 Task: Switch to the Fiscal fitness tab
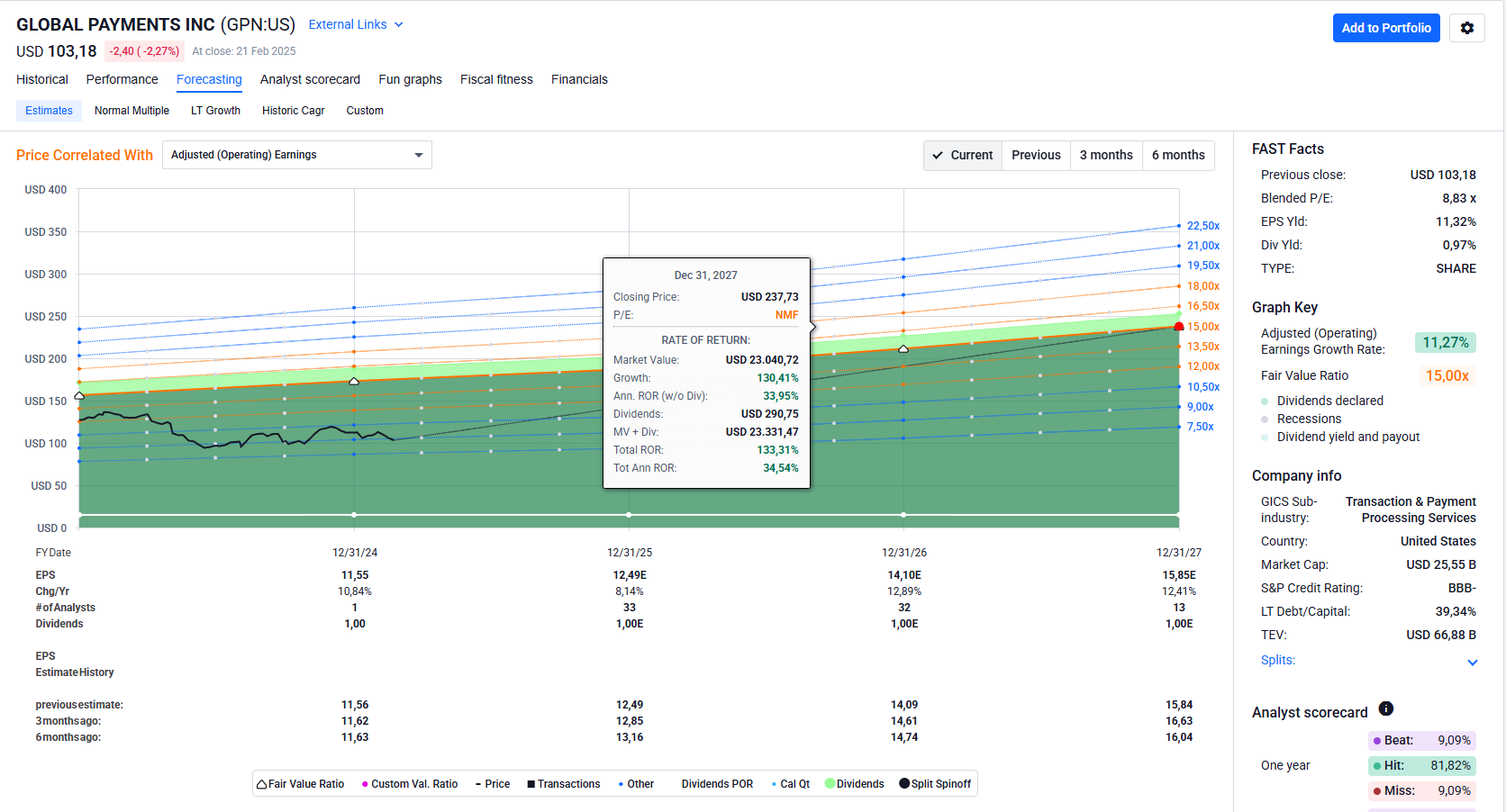point(496,79)
